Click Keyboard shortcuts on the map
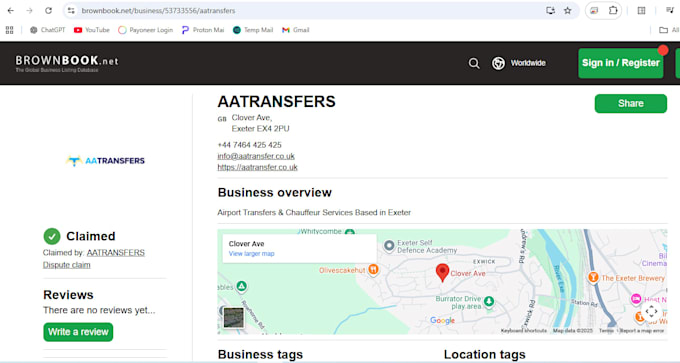The height and width of the screenshot is (363, 680). click(x=523, y=331)
